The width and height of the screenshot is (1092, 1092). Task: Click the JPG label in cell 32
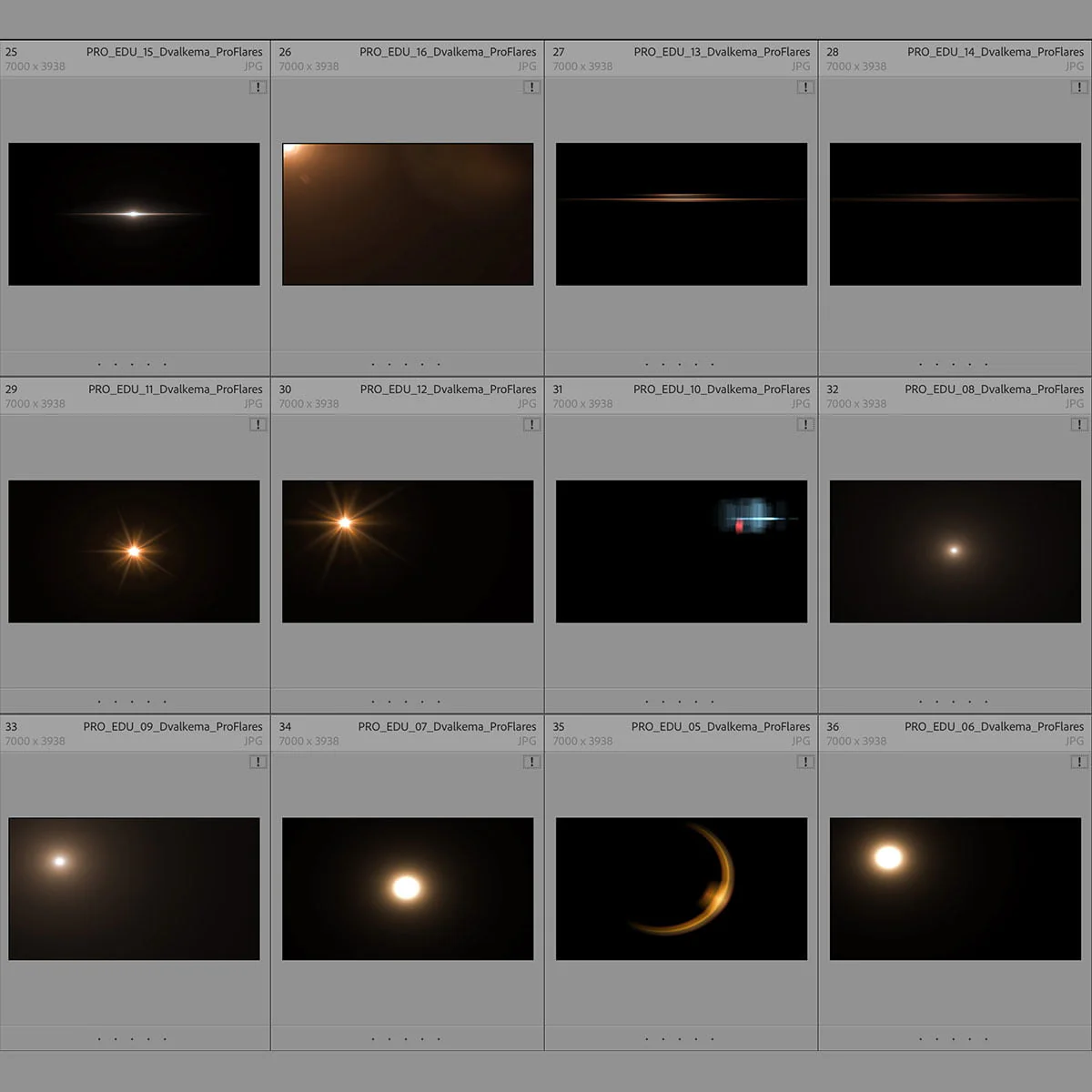(x=1075, y=404)
